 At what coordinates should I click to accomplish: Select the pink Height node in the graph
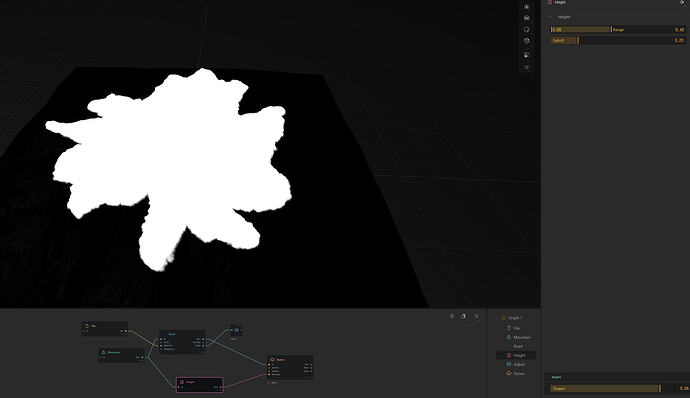click(200, 384)
